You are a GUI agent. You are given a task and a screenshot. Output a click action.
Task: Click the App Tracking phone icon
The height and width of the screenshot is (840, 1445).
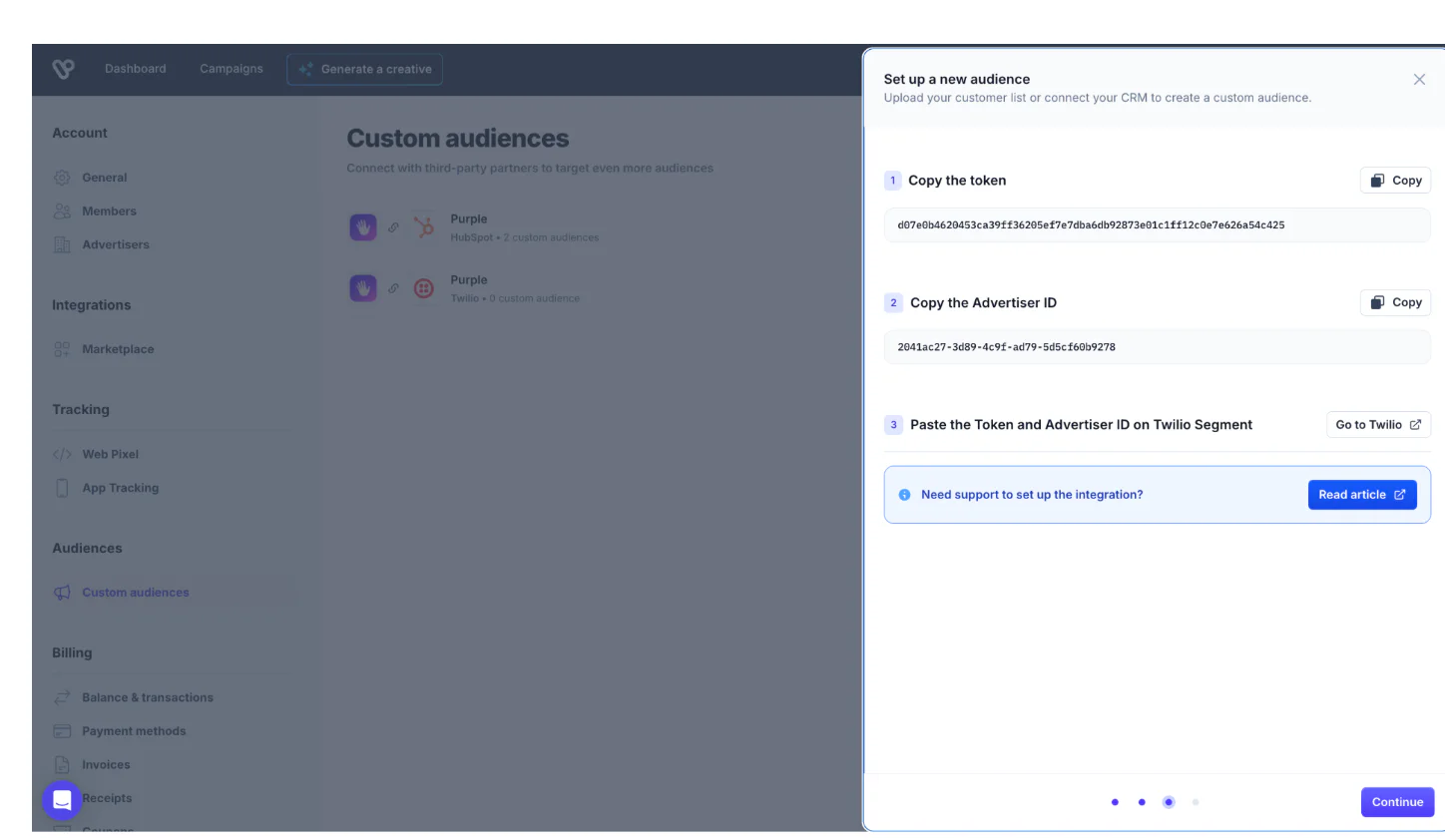(62, 488)
